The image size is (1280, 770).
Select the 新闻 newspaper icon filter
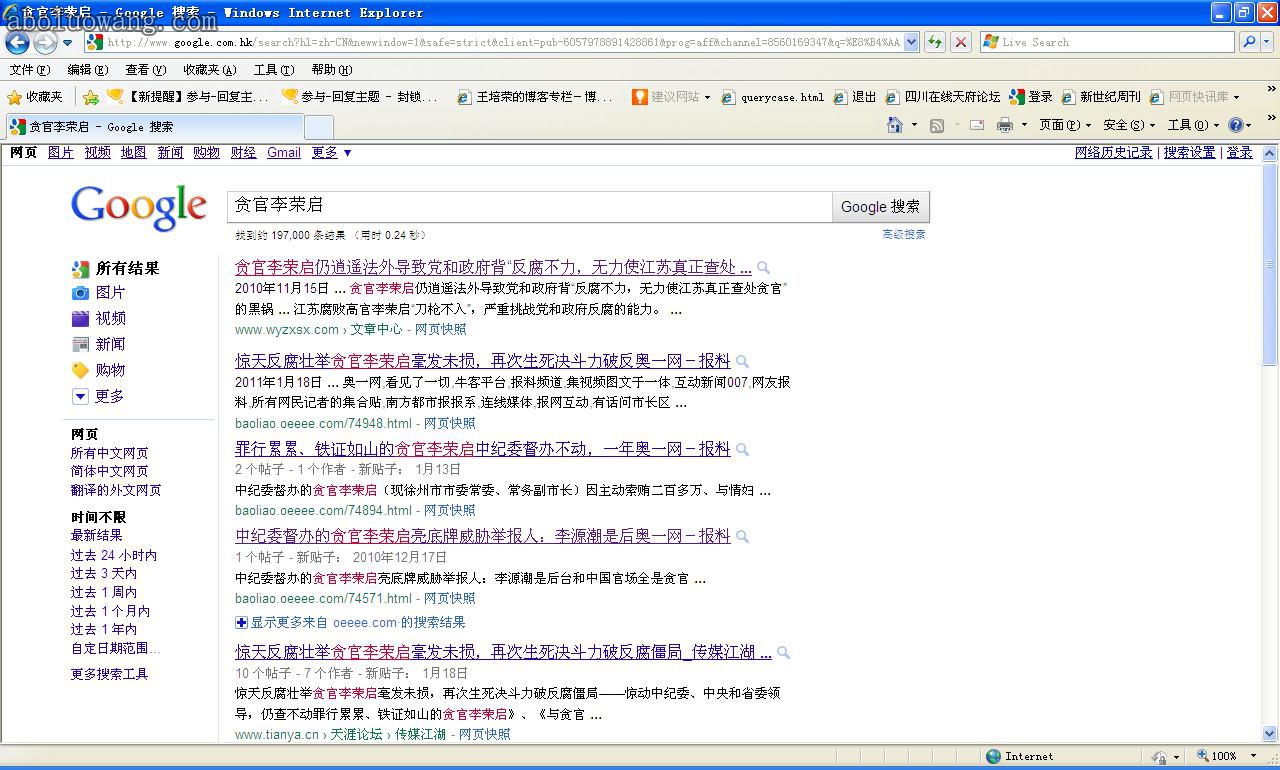81,344
